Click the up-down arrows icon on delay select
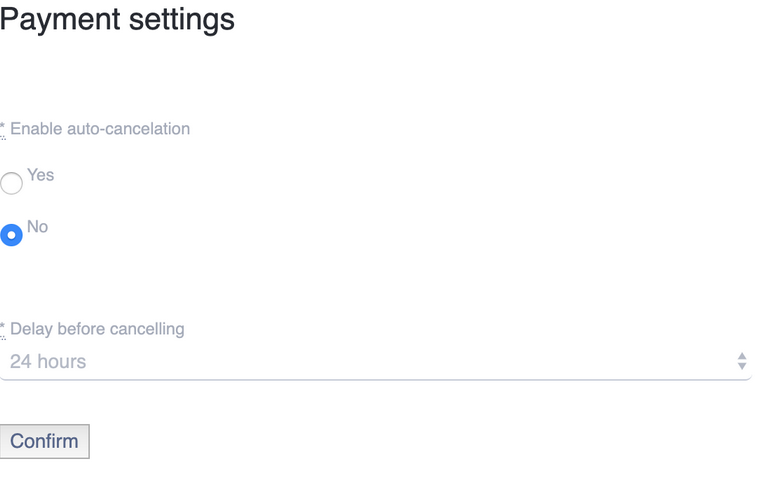Image resolution: width=760 pixels, height=478 pixels. (742, 361)
